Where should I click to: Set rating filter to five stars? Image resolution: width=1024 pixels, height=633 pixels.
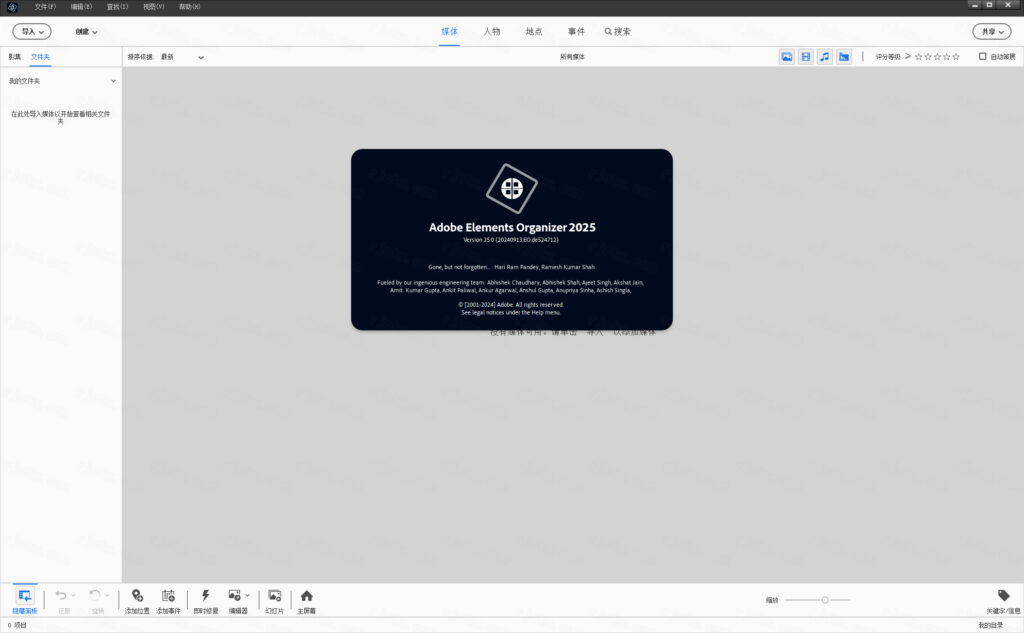956,57
